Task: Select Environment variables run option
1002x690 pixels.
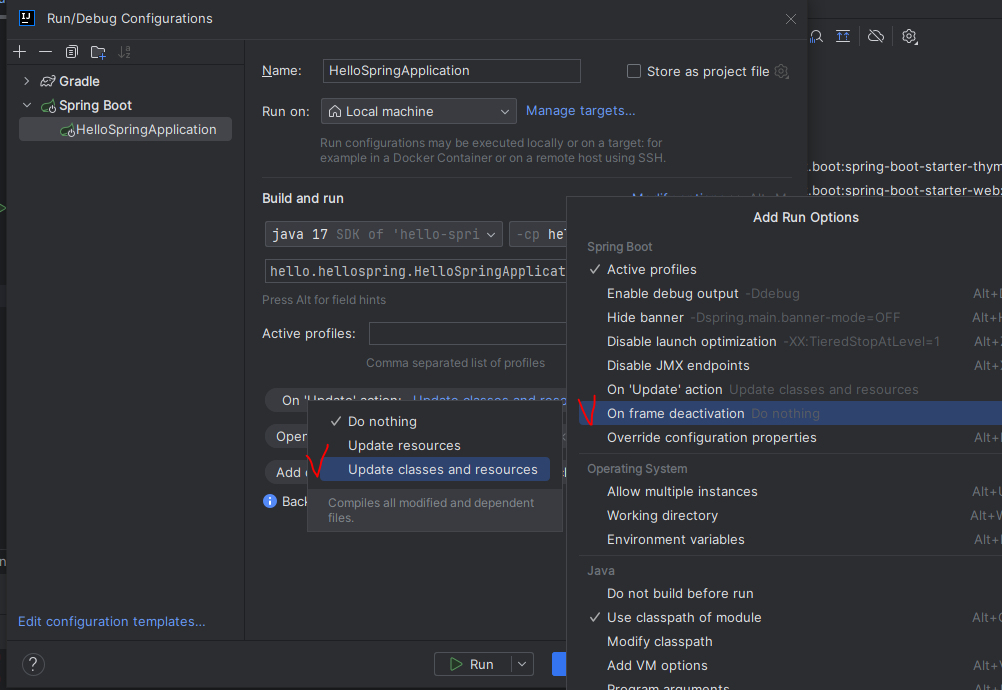Action: click(790, 539)
